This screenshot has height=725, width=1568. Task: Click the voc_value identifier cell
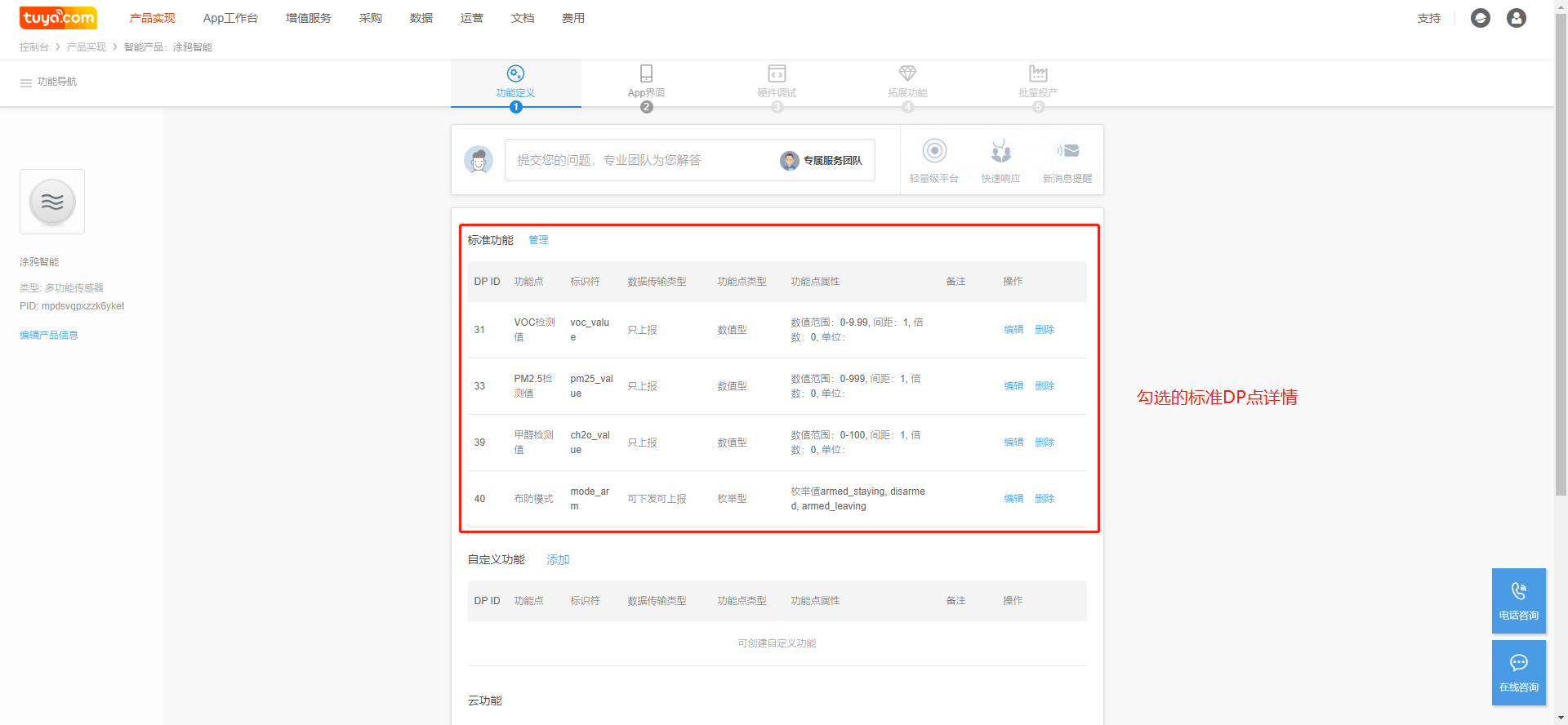click(x=590, y=330)
